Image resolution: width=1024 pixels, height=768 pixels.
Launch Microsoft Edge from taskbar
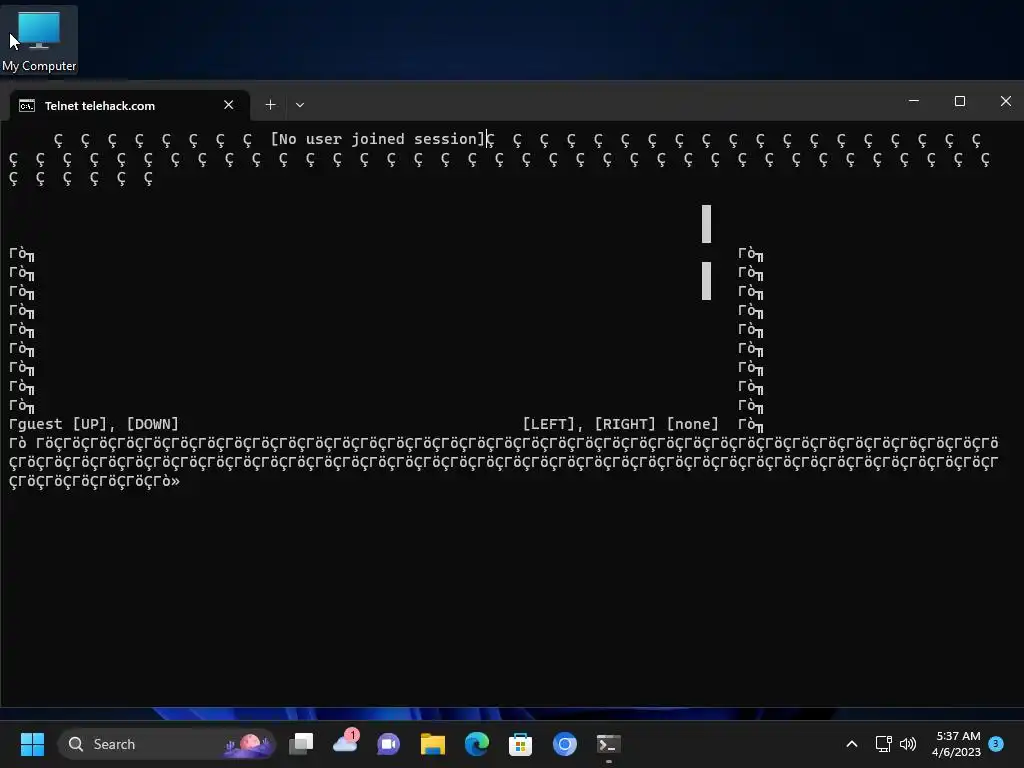[477, 744]
